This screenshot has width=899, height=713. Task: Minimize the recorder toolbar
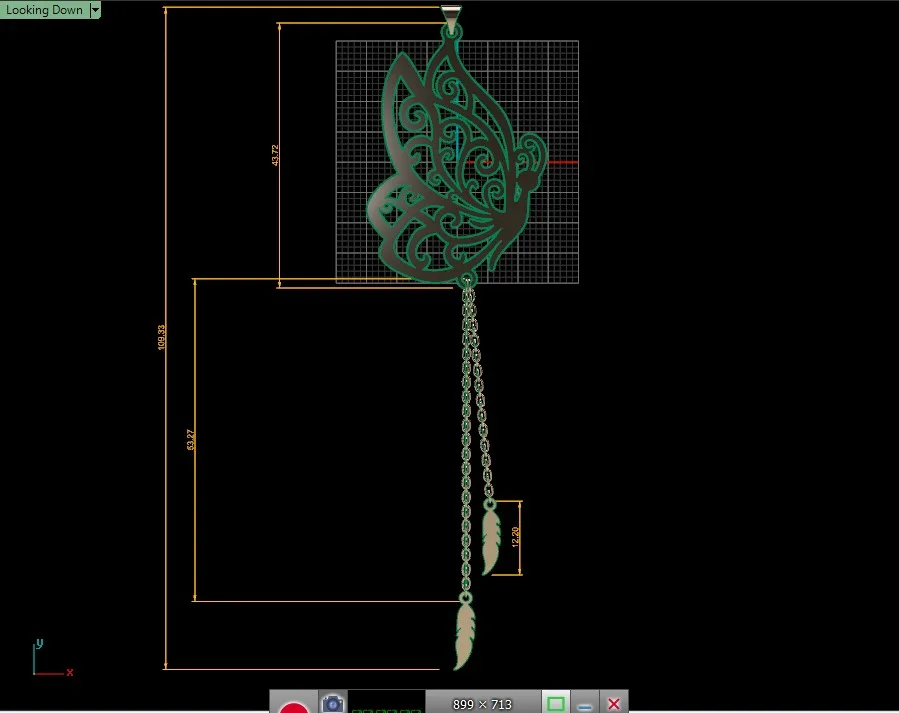(585, 705)
